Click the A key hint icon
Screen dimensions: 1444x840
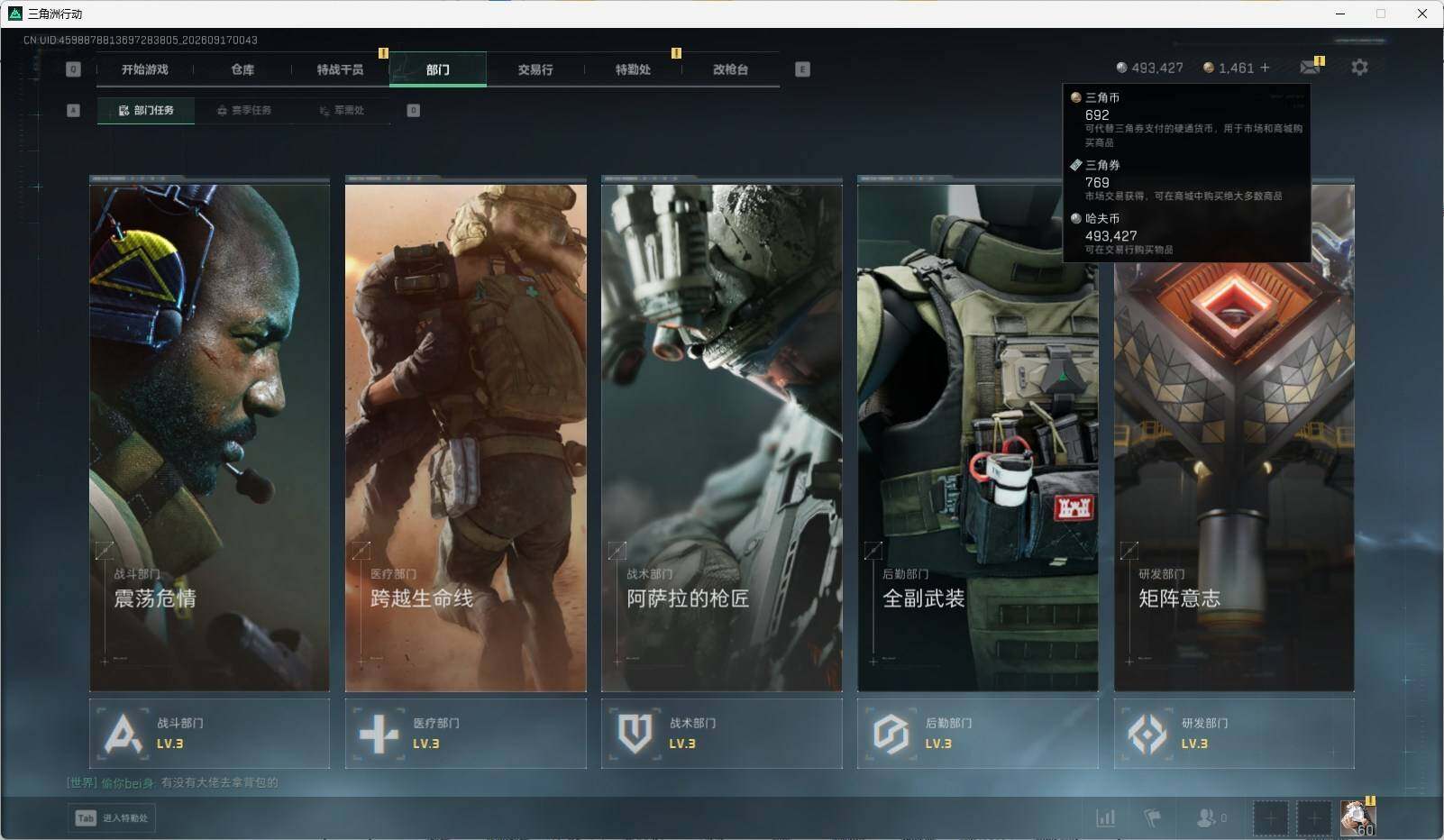[x=74, y=110]
